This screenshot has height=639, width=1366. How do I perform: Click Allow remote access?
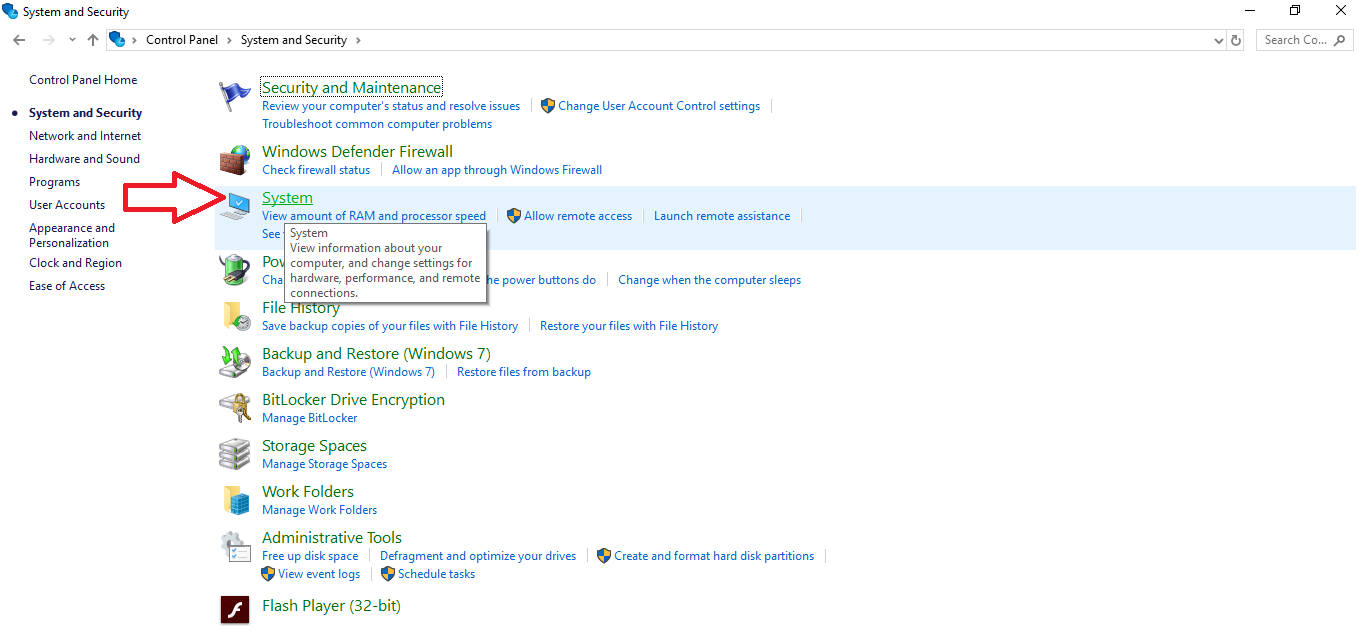pyautogui.click(x=578, y=216)
